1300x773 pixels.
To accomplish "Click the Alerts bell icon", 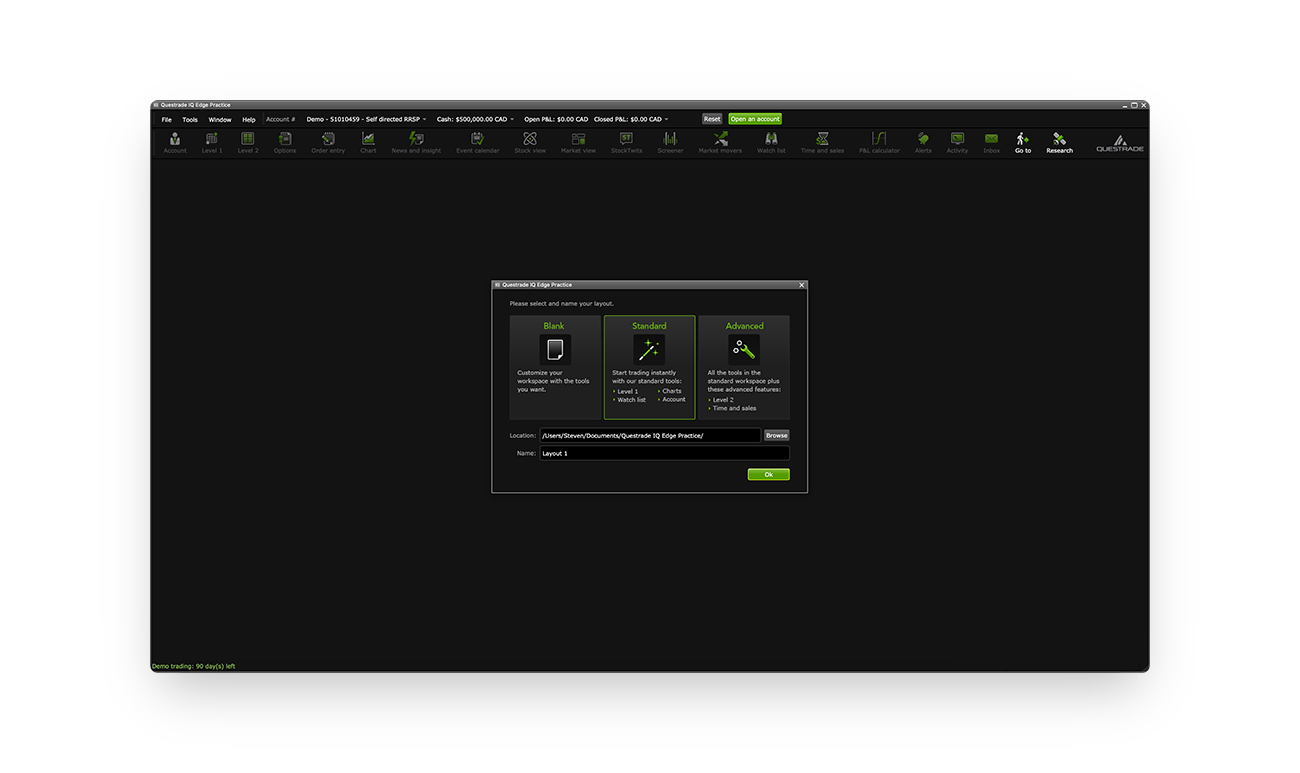I will tap(922, 142).
